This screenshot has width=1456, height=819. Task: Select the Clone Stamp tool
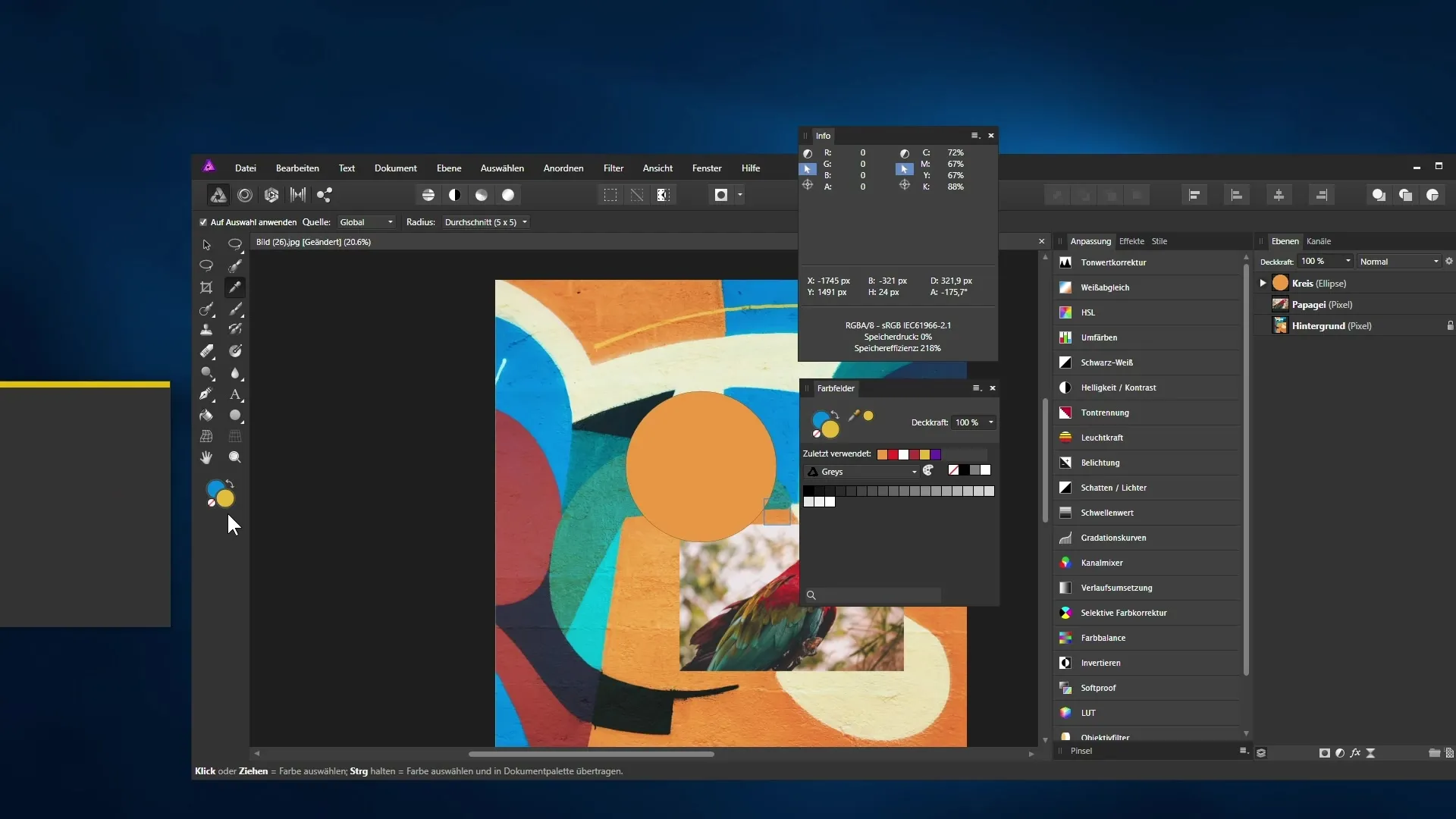coord(206,330)
